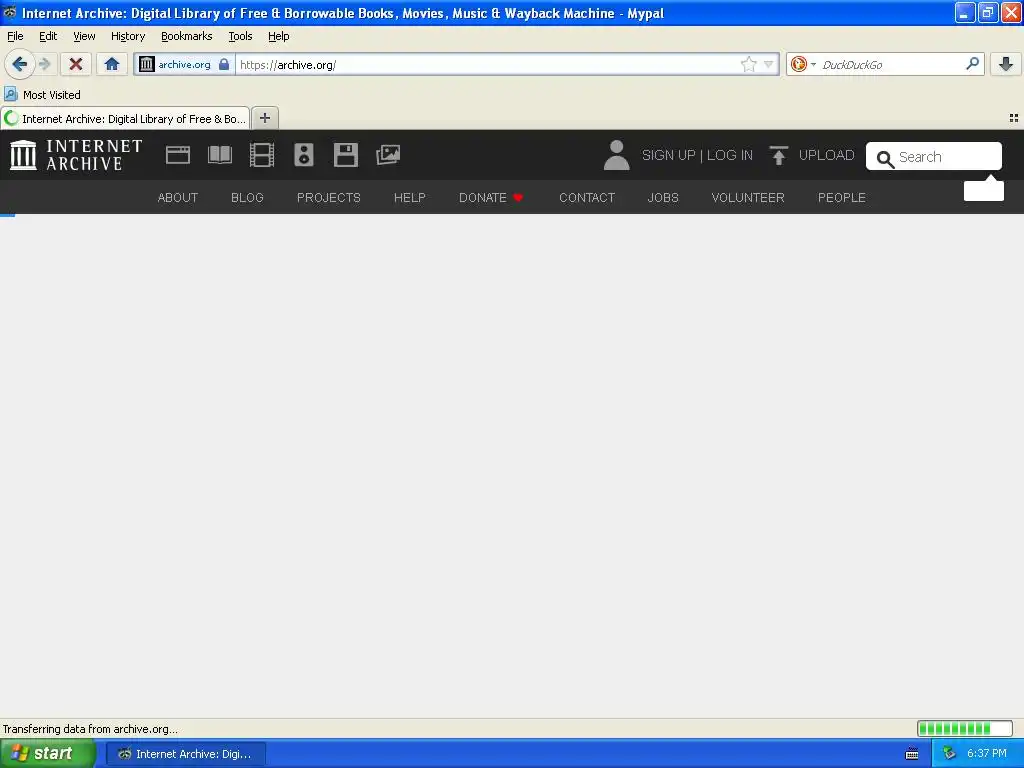Viewport: 1024px width, 768px height.
Task: Select the Internet Archive tab
Action: point(125,119)
